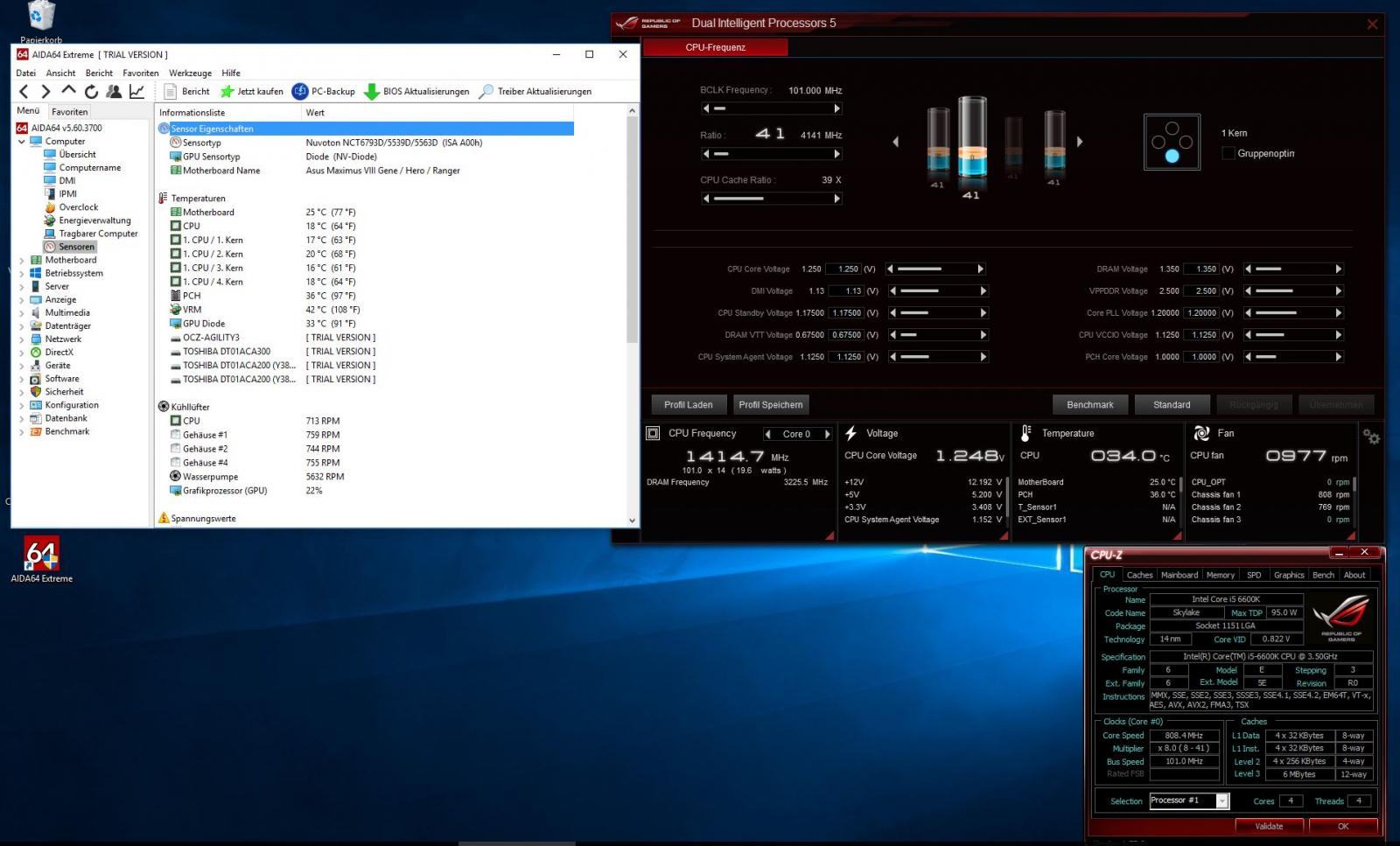Click the PC-Backup toolbar icon
This screenshot has width=1400, height=846.
[x=300, y=92]
